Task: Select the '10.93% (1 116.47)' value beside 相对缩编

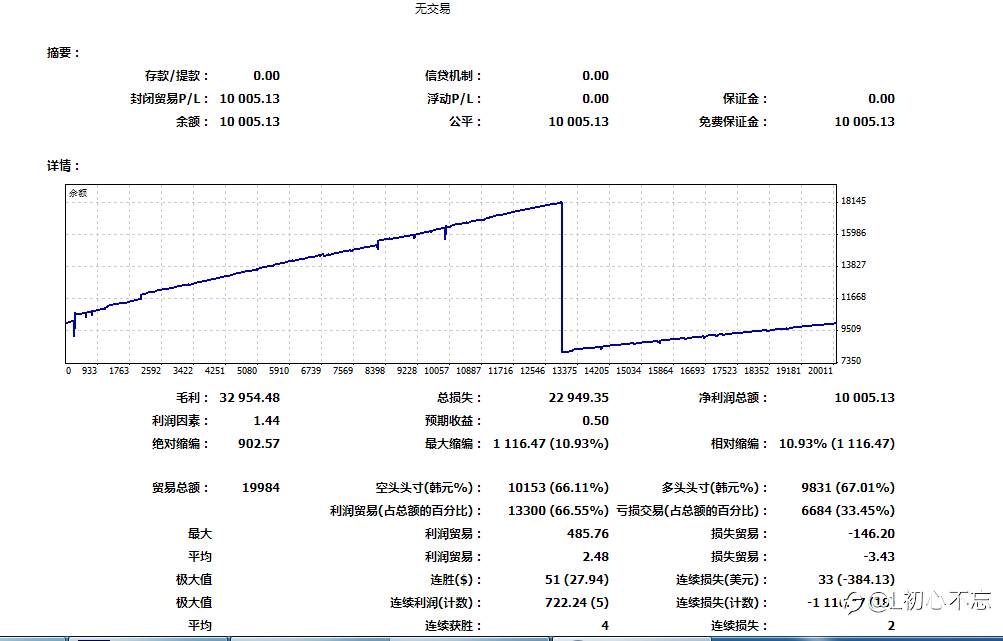Action: 837,443
